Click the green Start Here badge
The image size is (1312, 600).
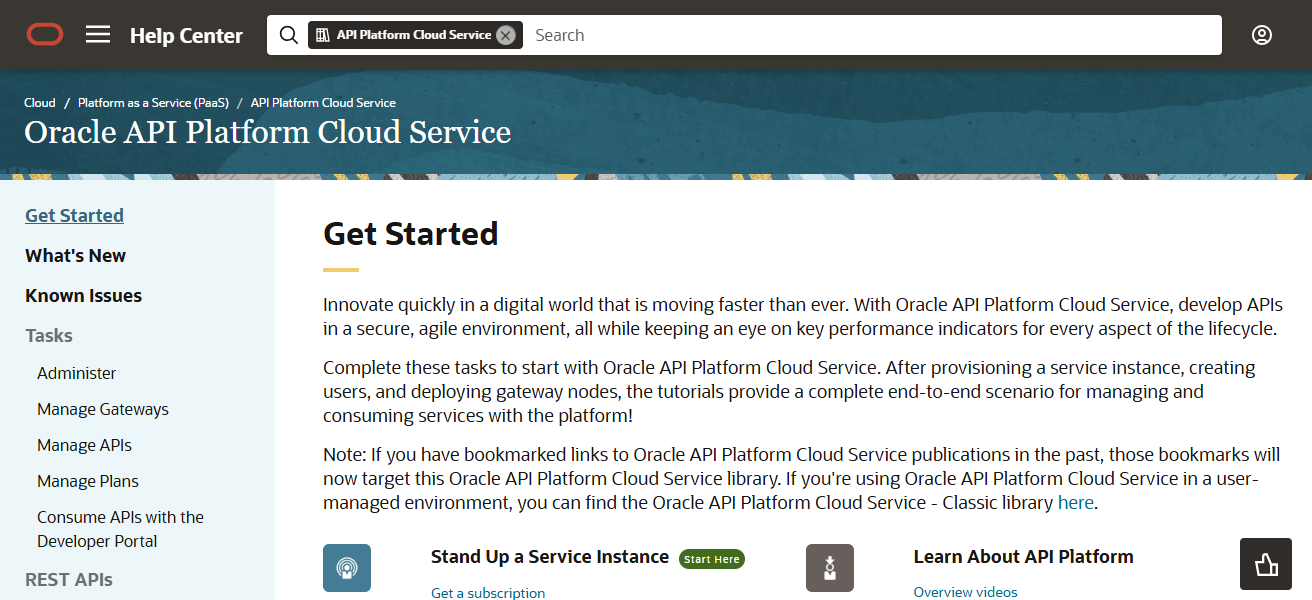click(711, 558)
